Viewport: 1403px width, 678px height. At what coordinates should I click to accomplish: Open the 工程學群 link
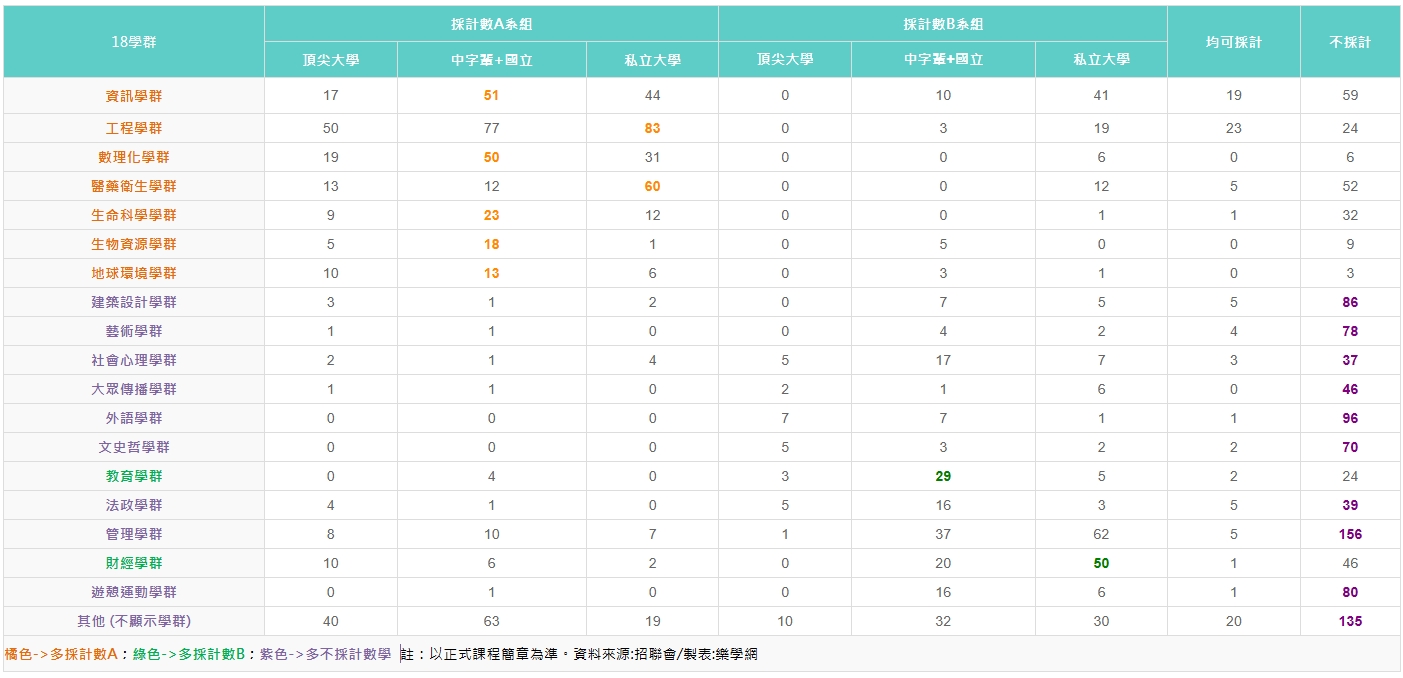[x=134, y=128]
